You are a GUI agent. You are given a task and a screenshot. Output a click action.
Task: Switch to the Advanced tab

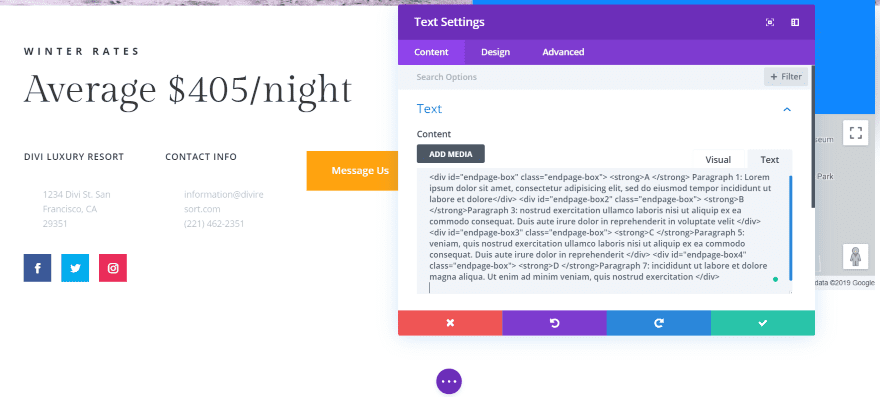click(563, 52)
